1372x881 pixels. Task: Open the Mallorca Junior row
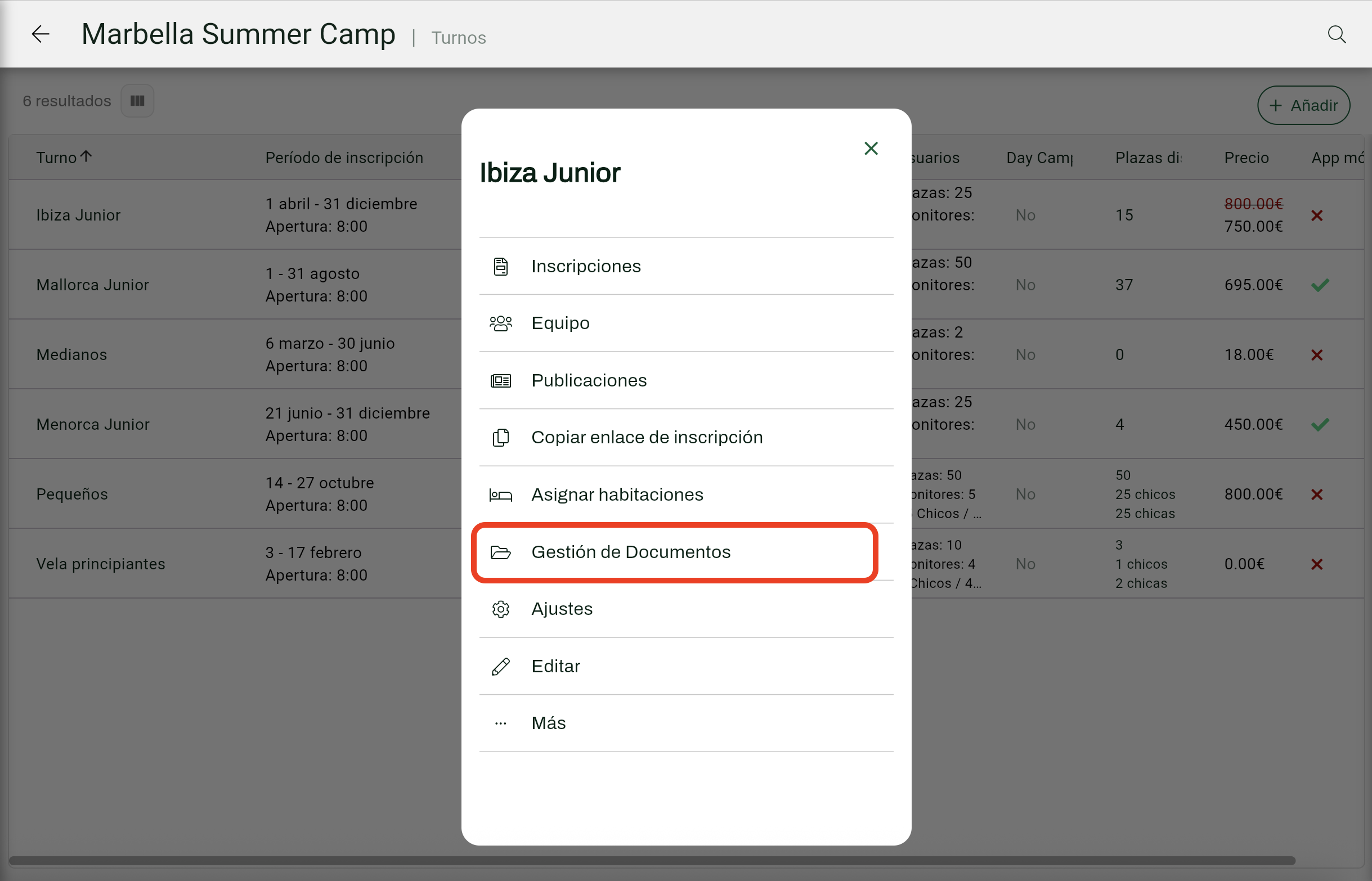click(93, 285)
